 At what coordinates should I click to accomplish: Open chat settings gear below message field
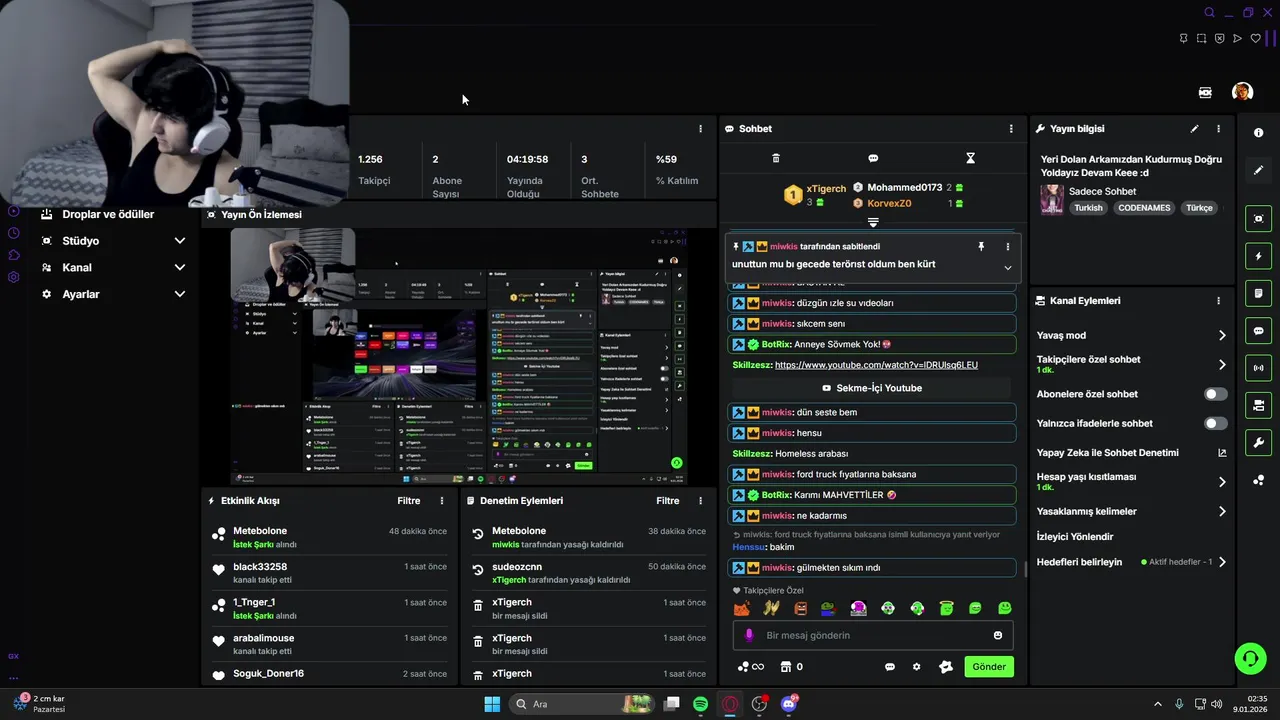(x=916, y=667)
